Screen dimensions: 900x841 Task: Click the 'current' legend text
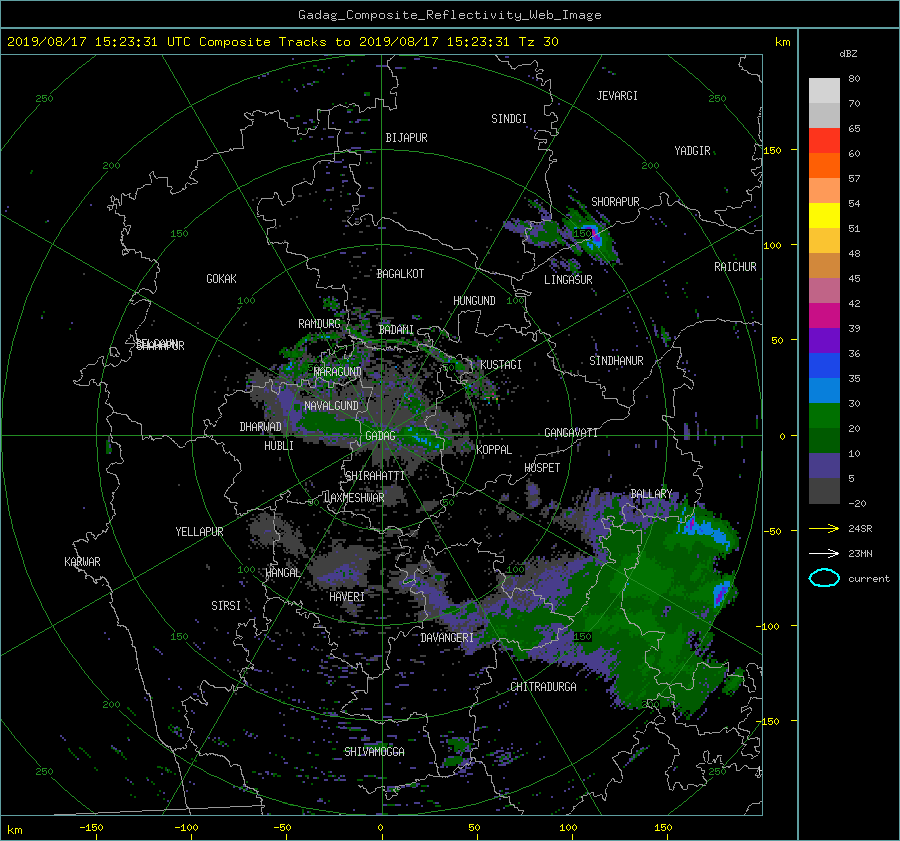[x=869, y=579]
